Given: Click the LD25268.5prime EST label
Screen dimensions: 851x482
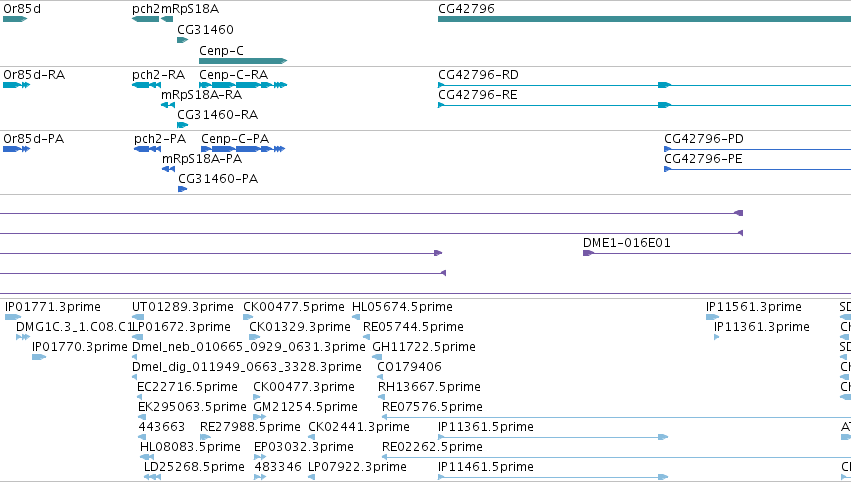Looking at the screenshot, I should 194,468.
